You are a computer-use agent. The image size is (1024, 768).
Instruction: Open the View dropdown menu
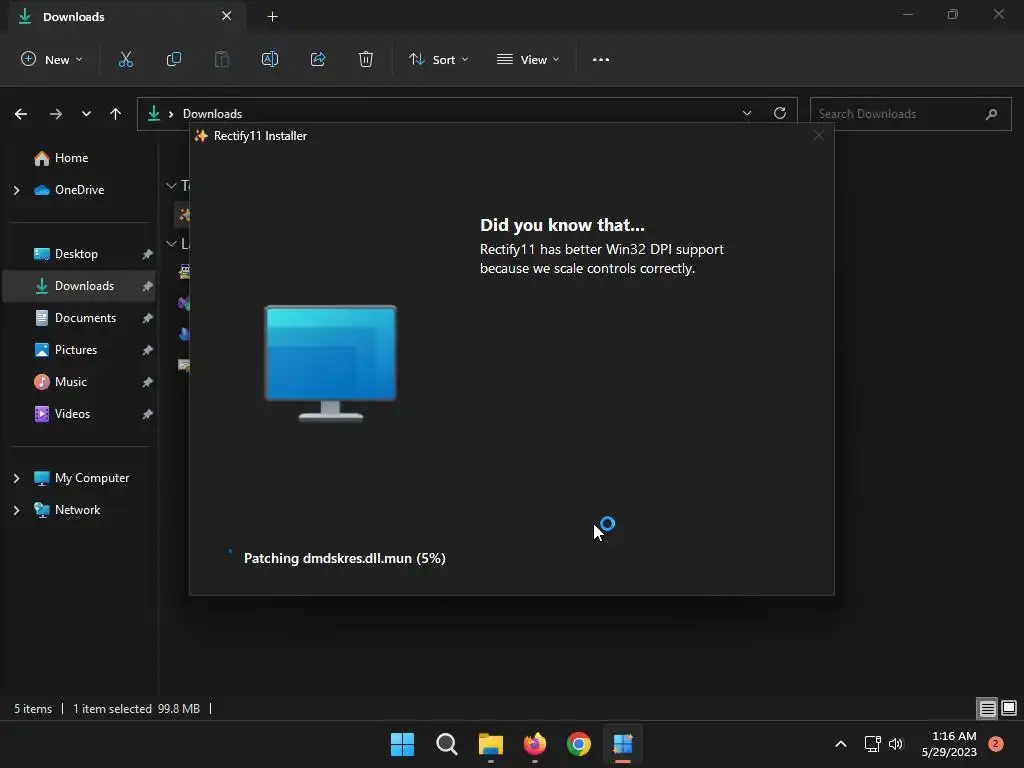click(x=528, y=59)
